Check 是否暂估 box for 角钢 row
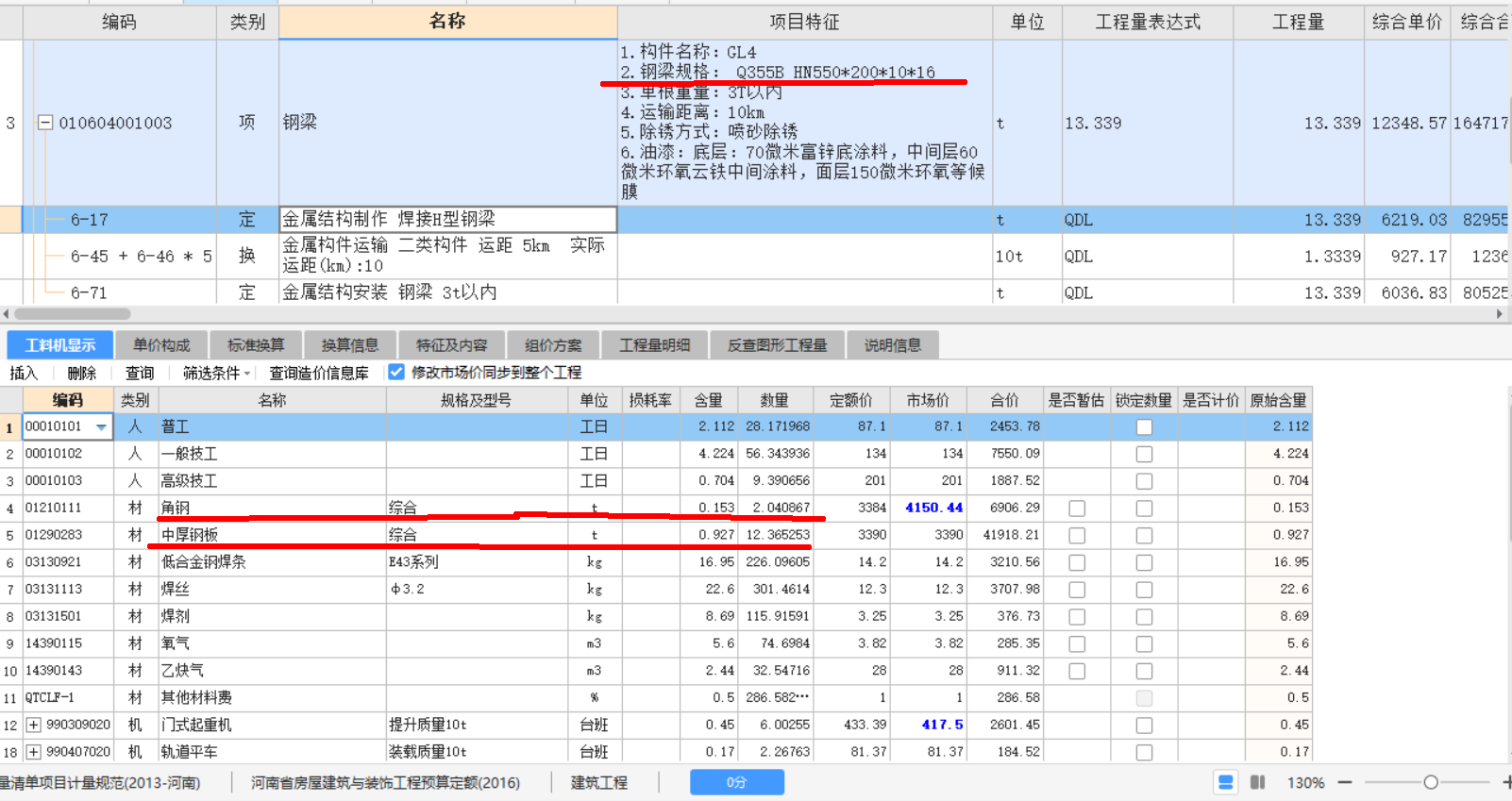The width and height of the screenshot is (1512, 801). (x=1077, y=509)
